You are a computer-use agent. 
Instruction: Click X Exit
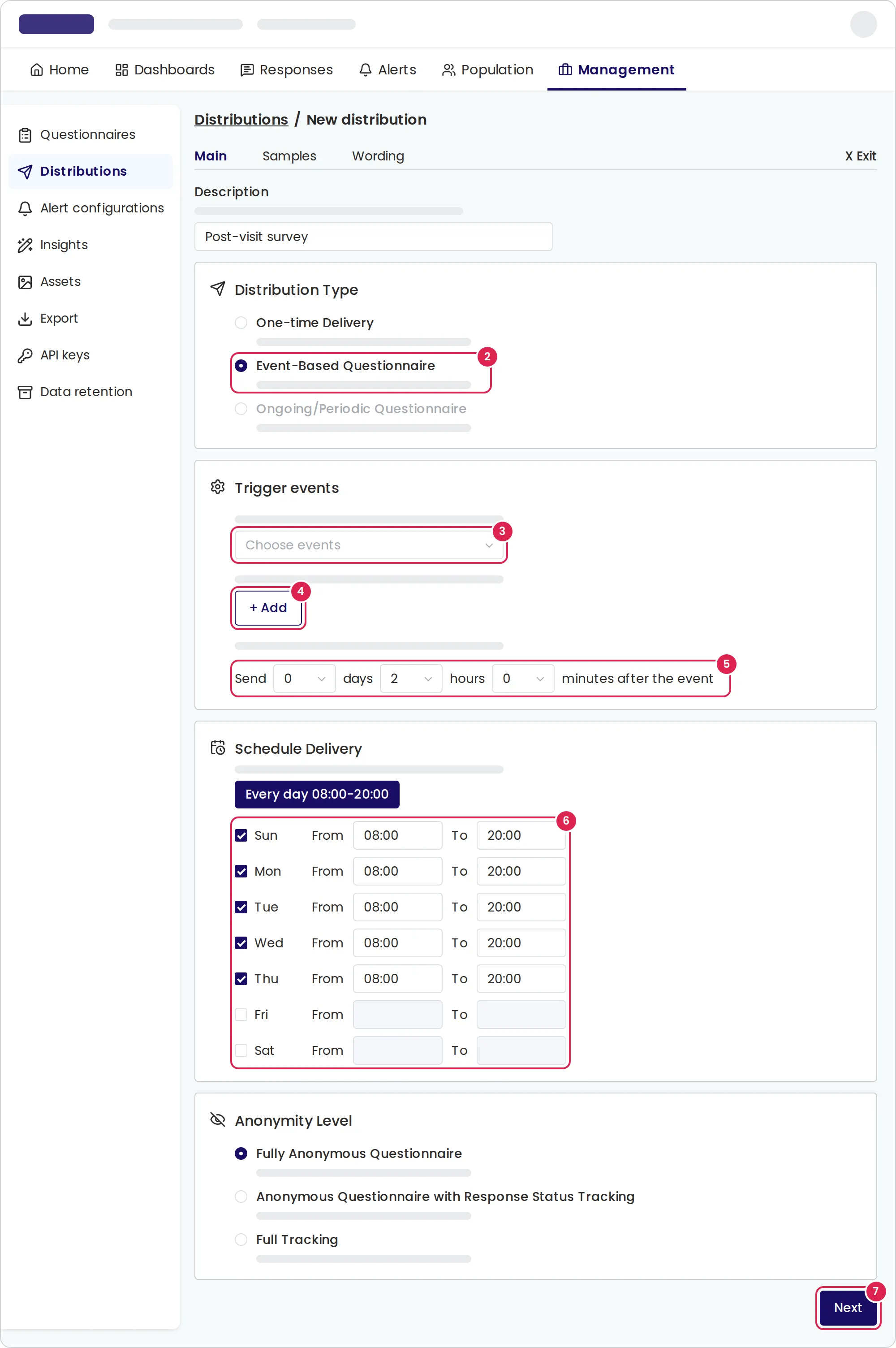[x=861, y=156]
